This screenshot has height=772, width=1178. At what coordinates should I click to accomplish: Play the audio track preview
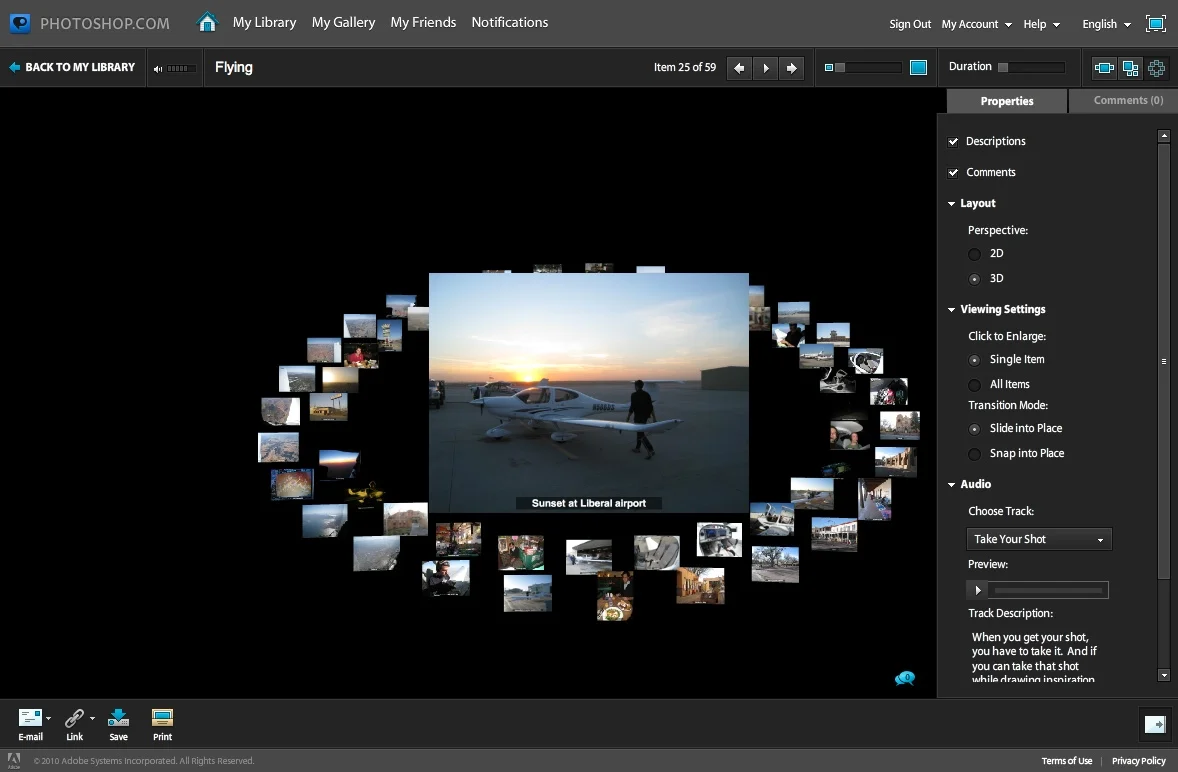tap(977, 590)
